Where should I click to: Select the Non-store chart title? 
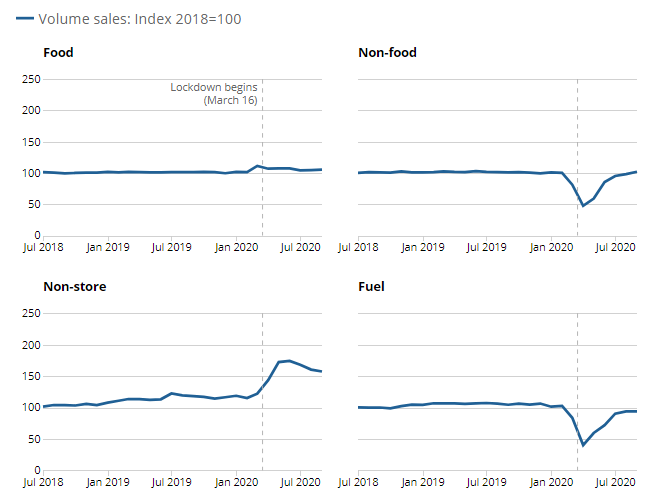[x=75, y=287]
